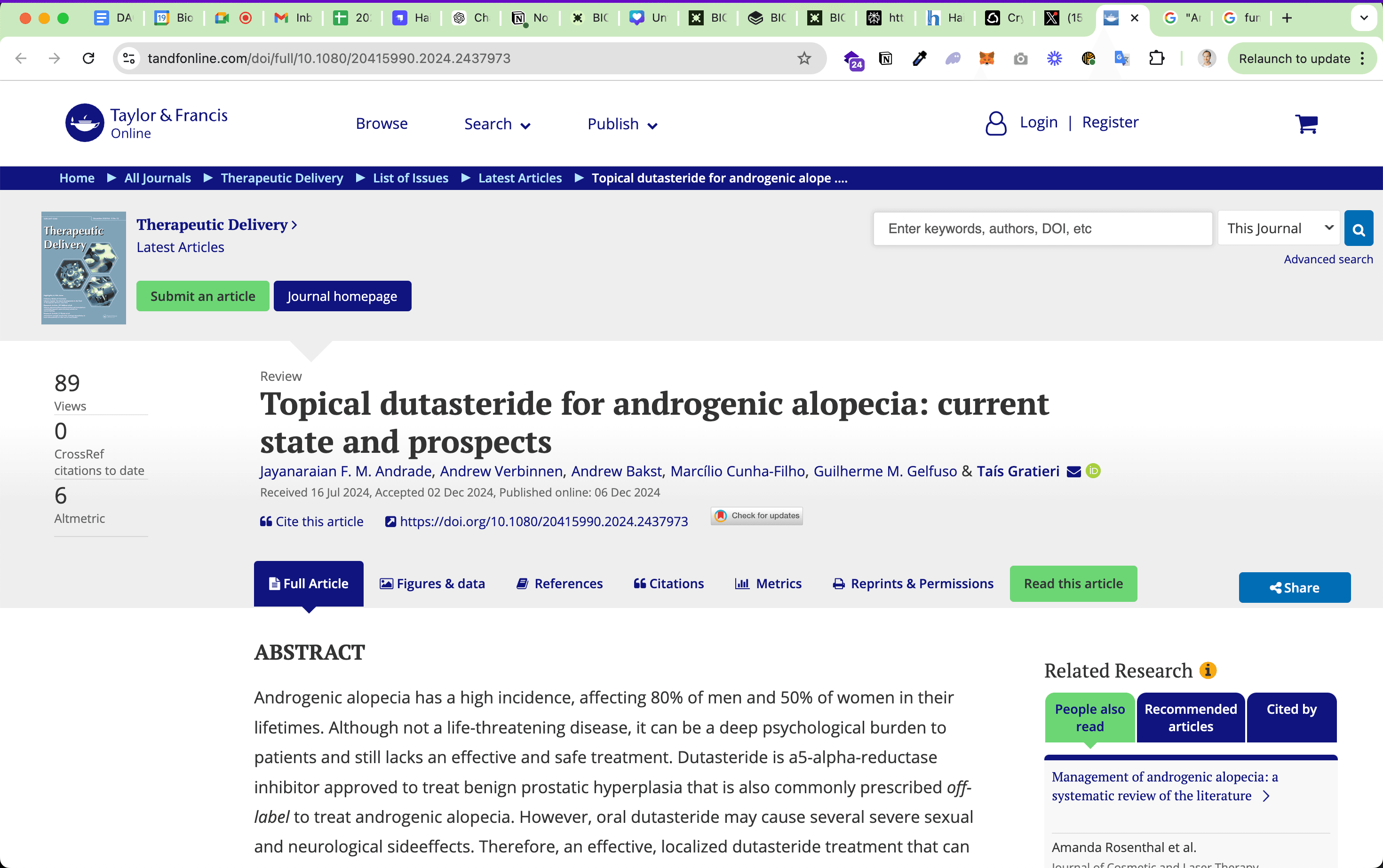The height and width of the screenshot is (868, 1383).
Task: Click the Taylor & Francis Online logo
Action: pos(147,123)
